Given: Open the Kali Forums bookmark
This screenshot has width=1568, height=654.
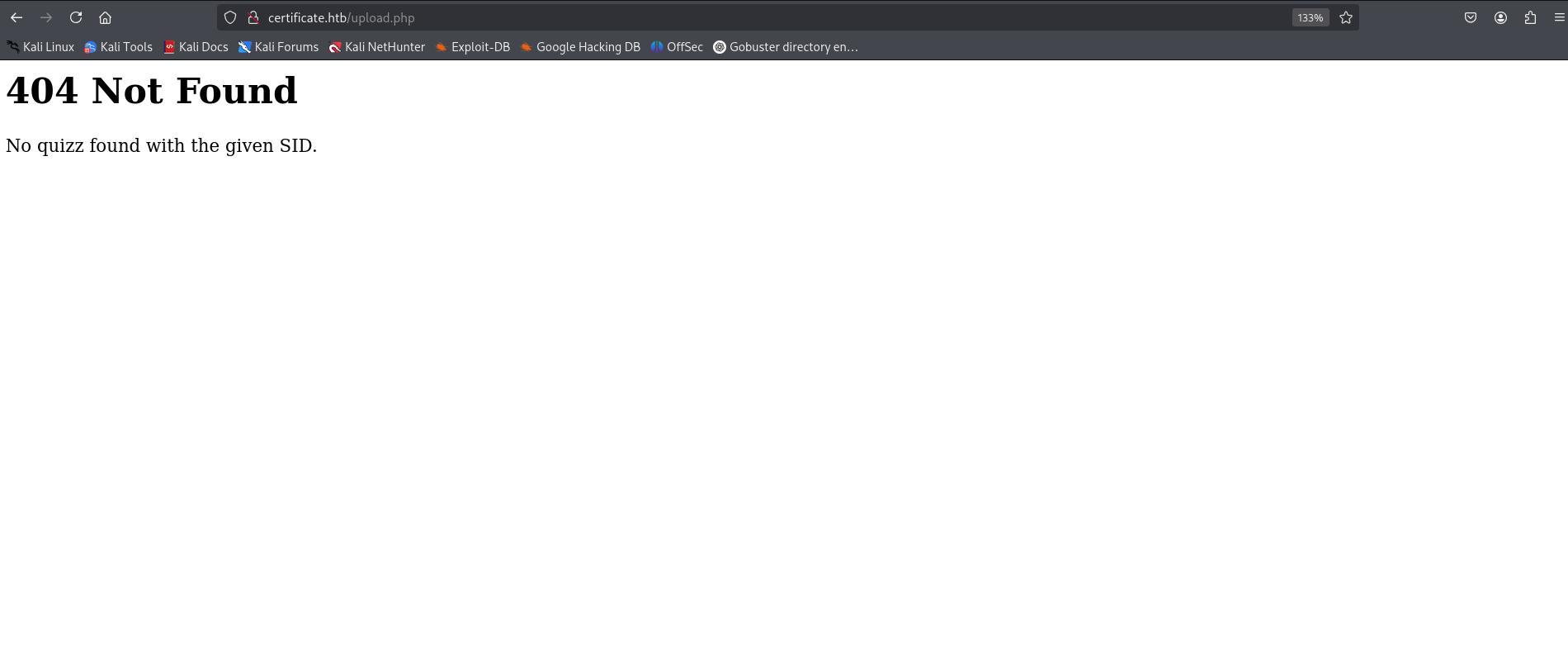Looking at the screenshot, I should point(279,47).
